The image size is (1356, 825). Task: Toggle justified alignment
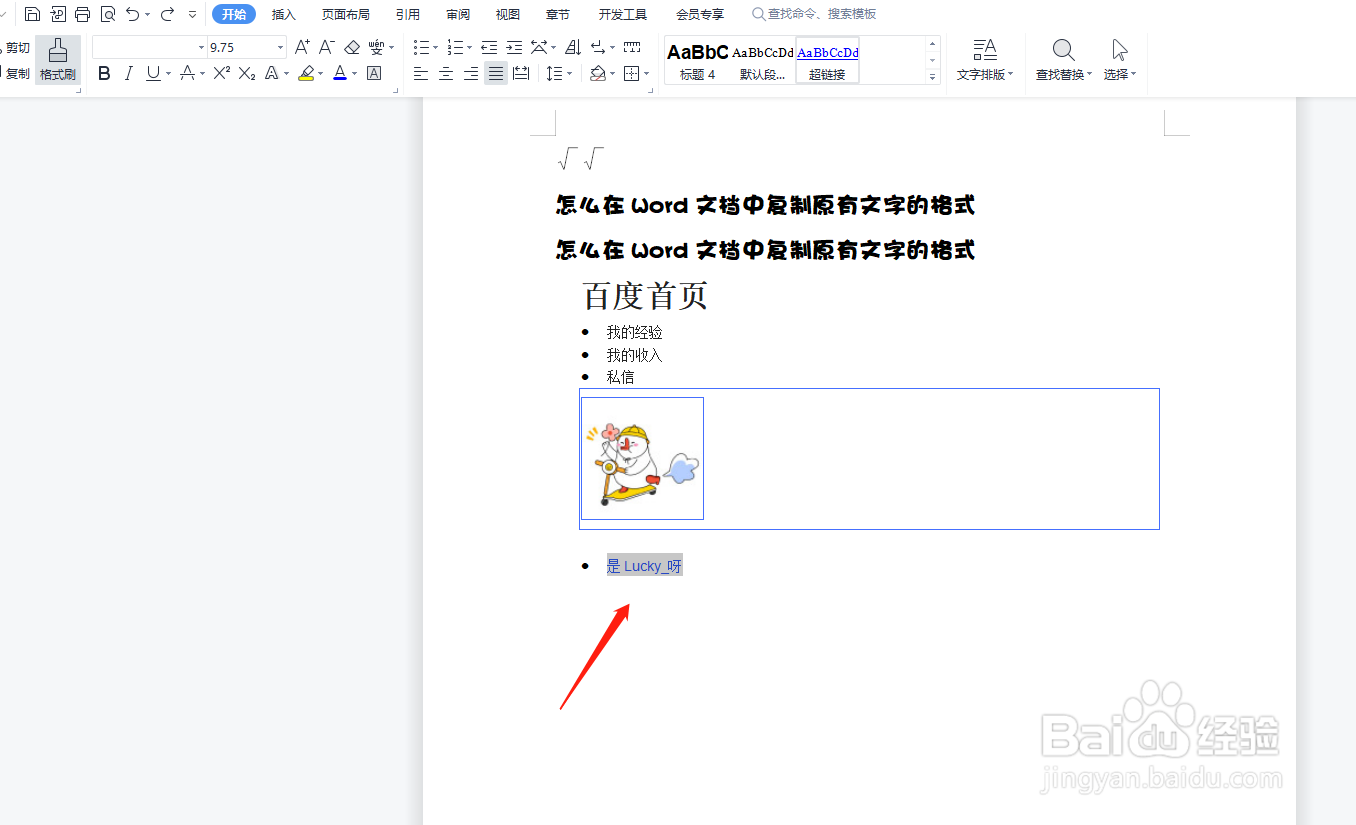coord(496,73)
